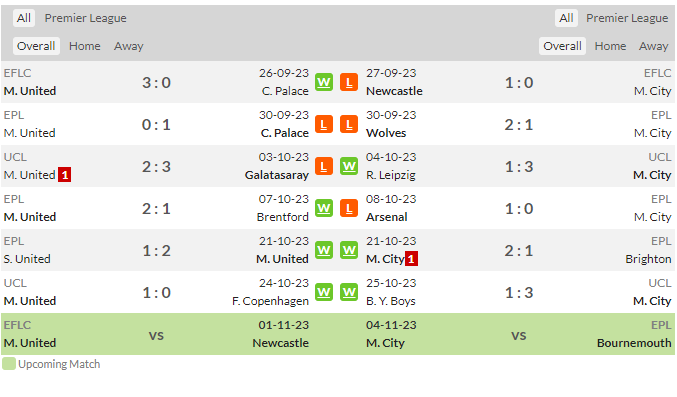This screenshot has width=677, height=397.
Task: Switch left panel to Away matches
Action: (x=129, y=46)
